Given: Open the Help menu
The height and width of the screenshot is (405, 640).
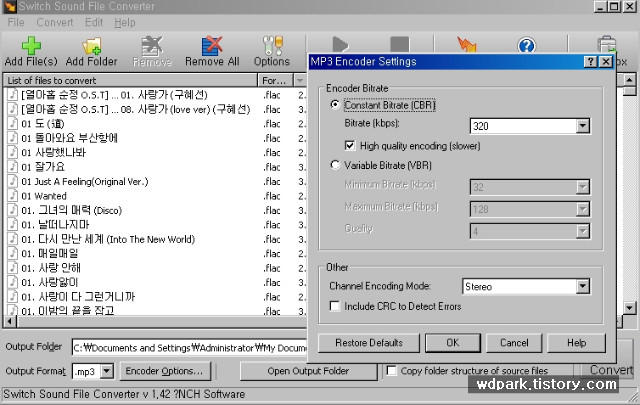Looking at the screenshot, I should point(124,22).
